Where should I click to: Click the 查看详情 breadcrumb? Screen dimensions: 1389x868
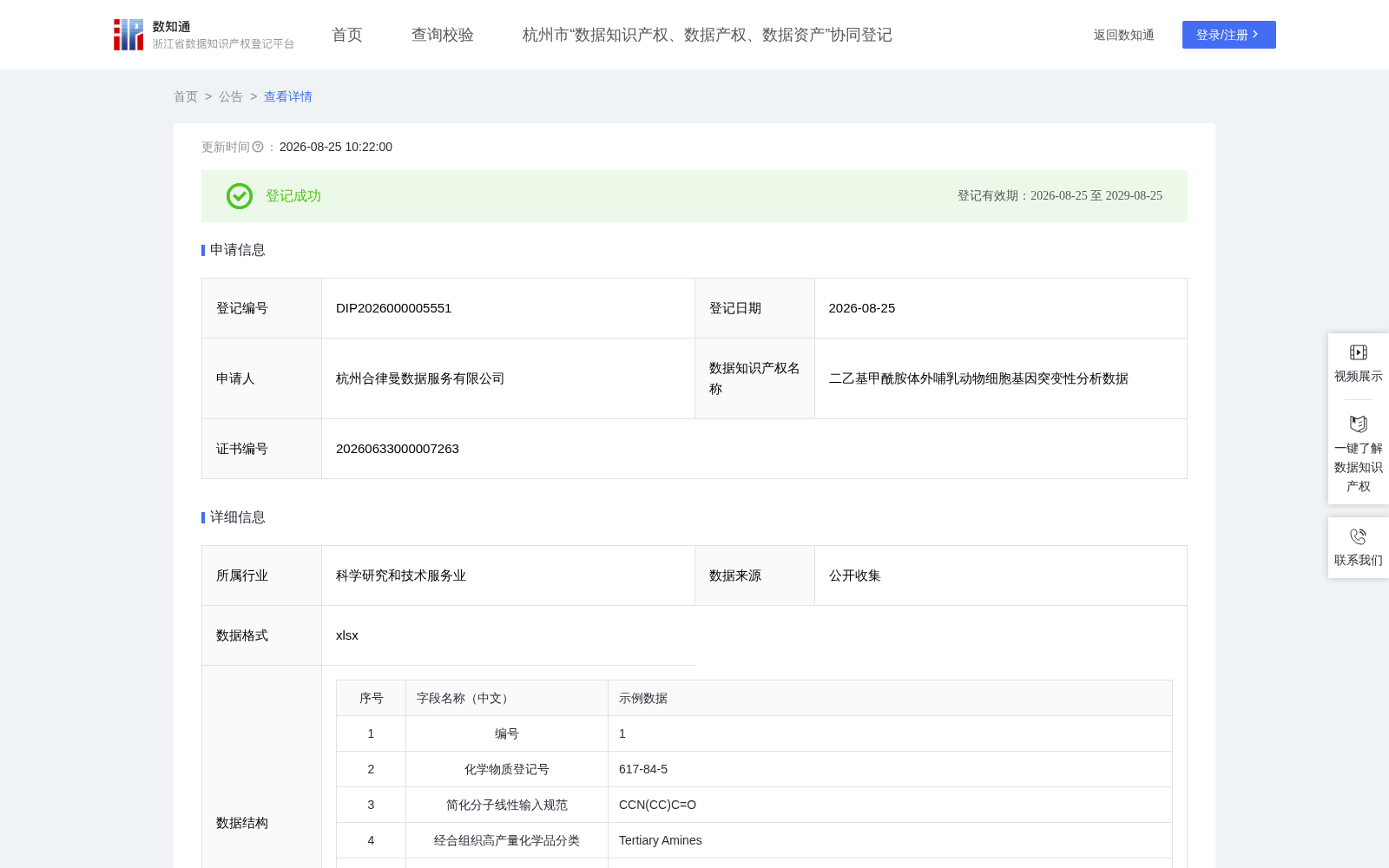[x=288, y=96]
